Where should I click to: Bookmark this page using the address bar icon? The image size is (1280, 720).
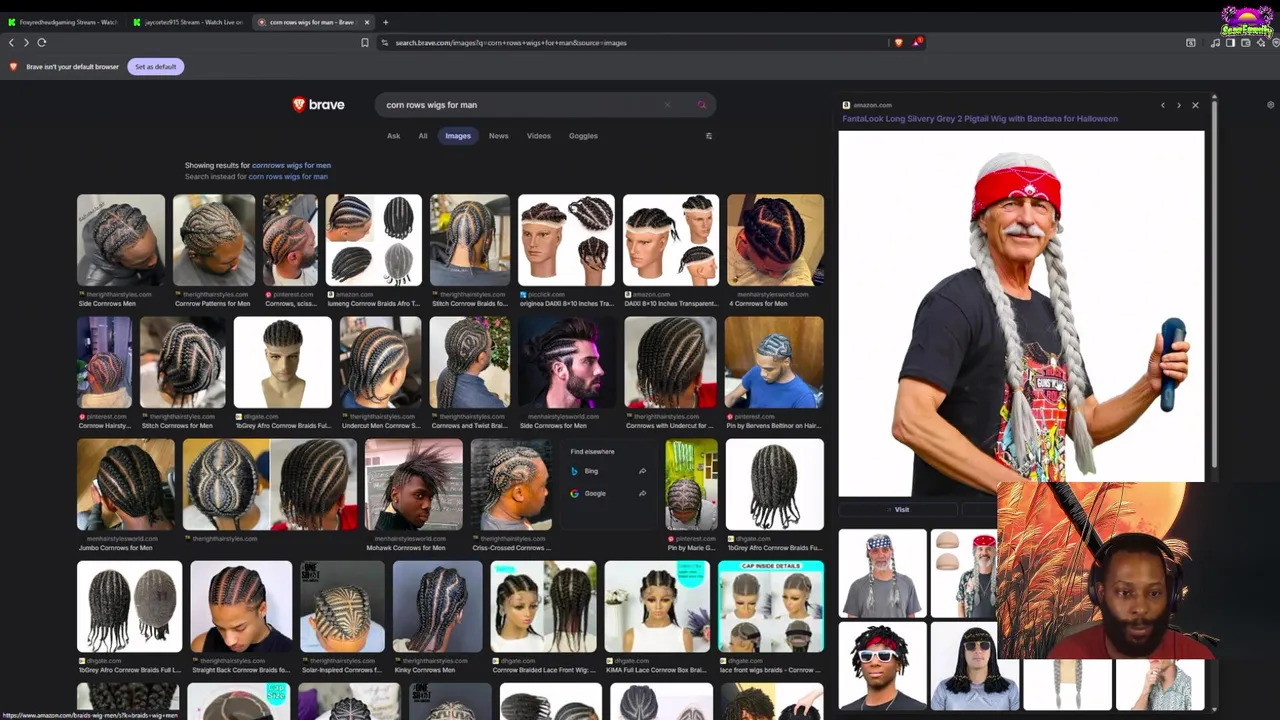click(365, 42)
